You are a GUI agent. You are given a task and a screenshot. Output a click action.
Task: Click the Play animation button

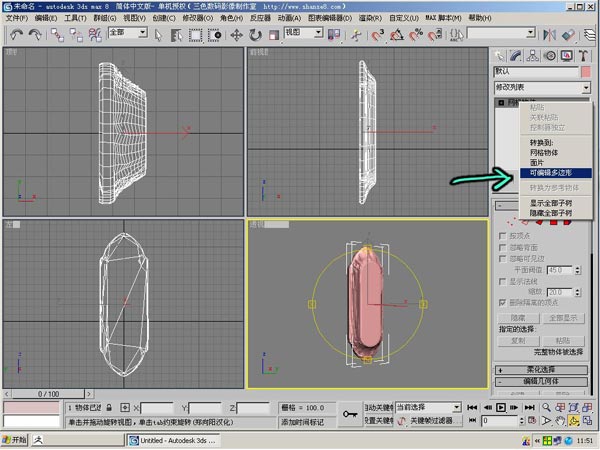pos(501,408)
